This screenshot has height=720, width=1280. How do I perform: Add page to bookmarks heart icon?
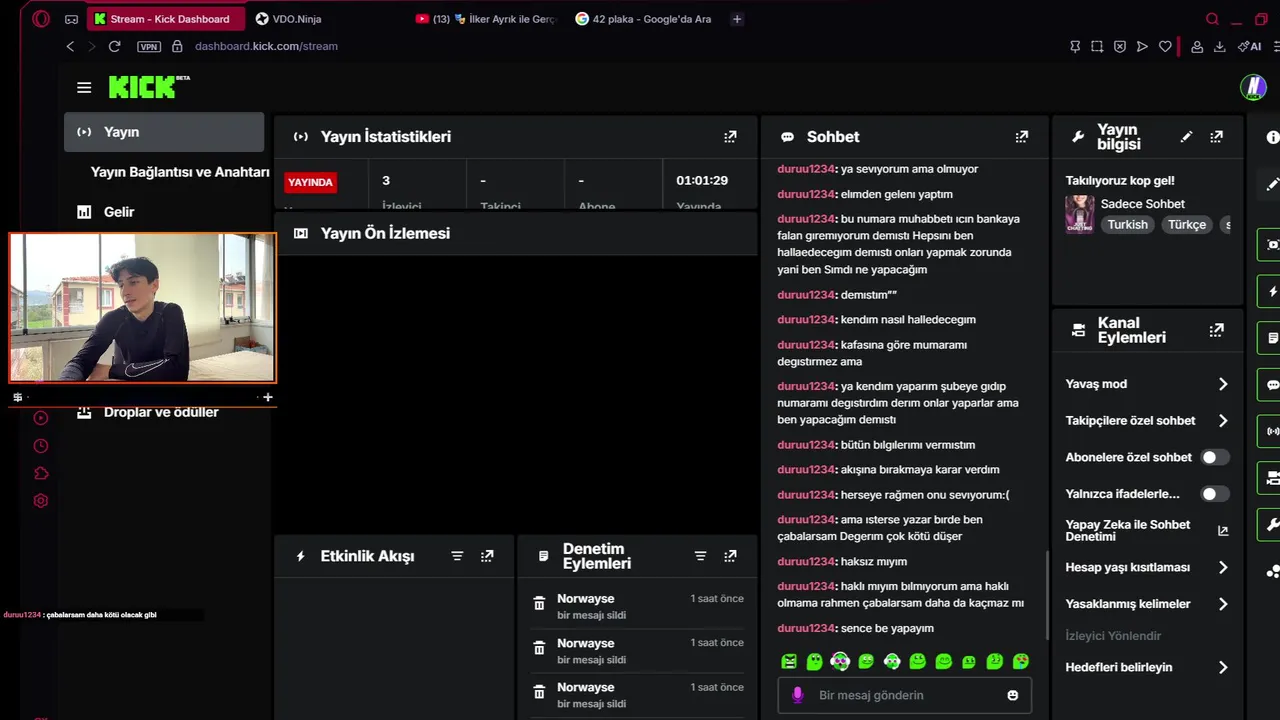coord(1165,46)
